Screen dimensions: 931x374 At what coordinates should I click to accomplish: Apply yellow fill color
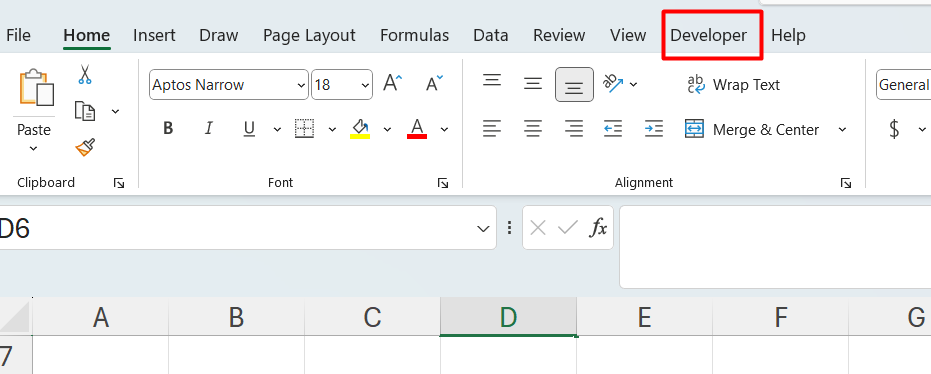click(x=360, y=128)
